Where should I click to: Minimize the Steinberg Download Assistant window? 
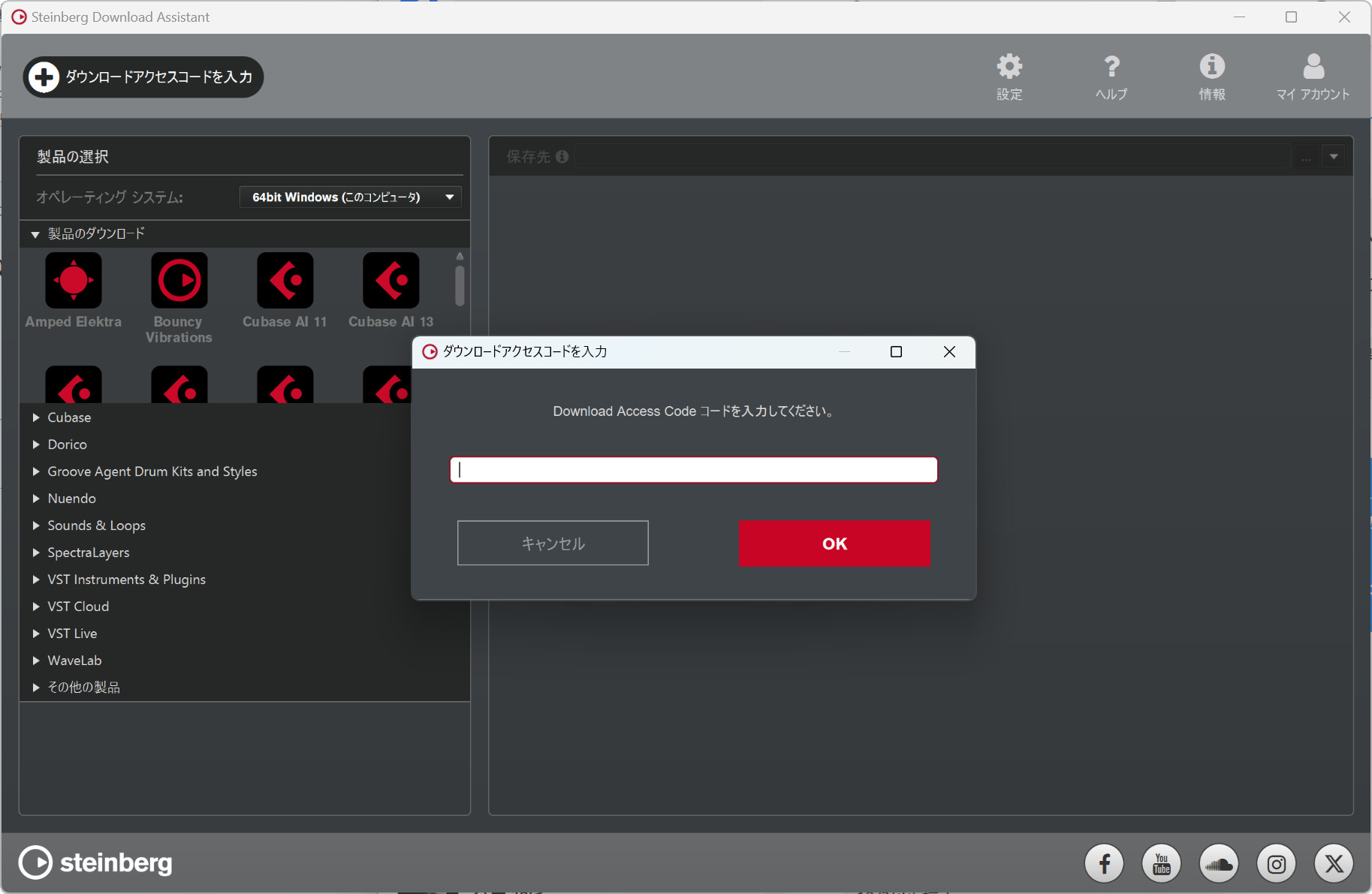tap(1239, 17)
